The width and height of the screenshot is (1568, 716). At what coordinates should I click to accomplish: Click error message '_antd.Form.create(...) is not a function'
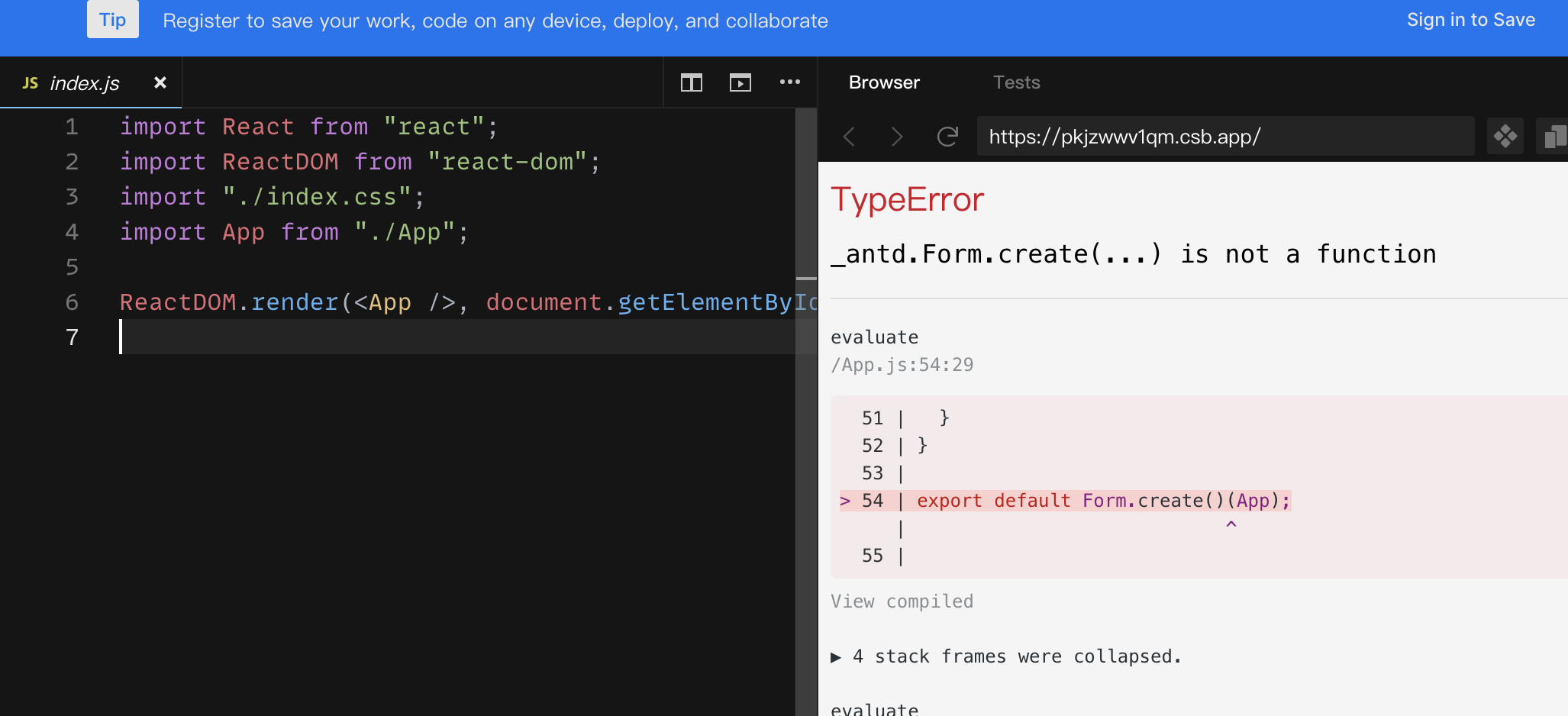1134,254
